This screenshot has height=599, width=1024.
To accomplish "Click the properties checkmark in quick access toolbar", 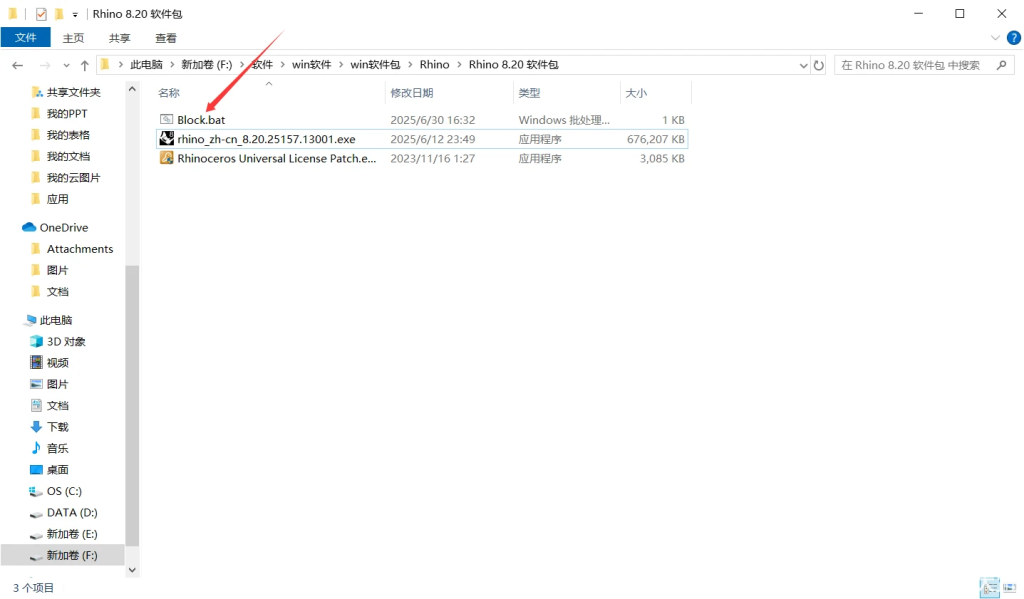I will (x=41, y=14).
